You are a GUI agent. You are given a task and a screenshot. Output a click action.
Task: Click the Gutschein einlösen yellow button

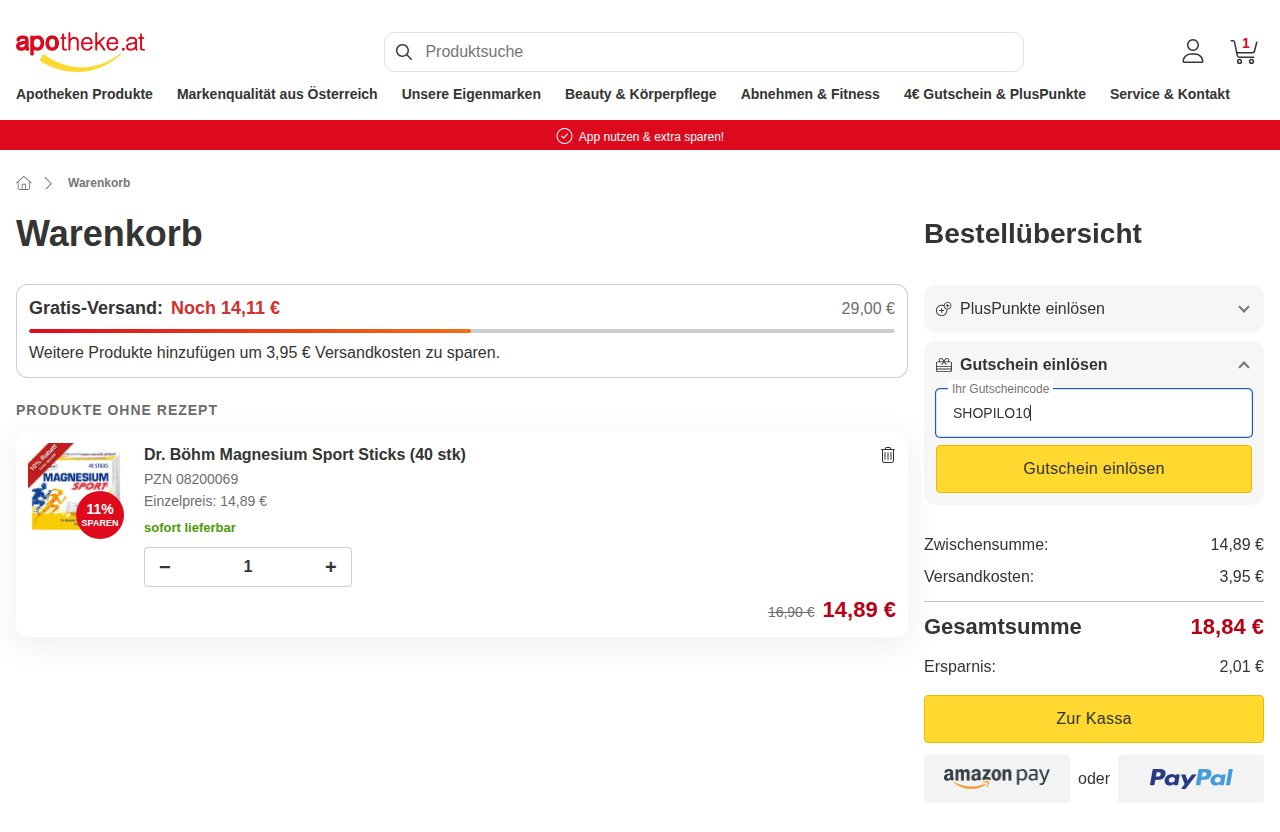coord(1094,469)
